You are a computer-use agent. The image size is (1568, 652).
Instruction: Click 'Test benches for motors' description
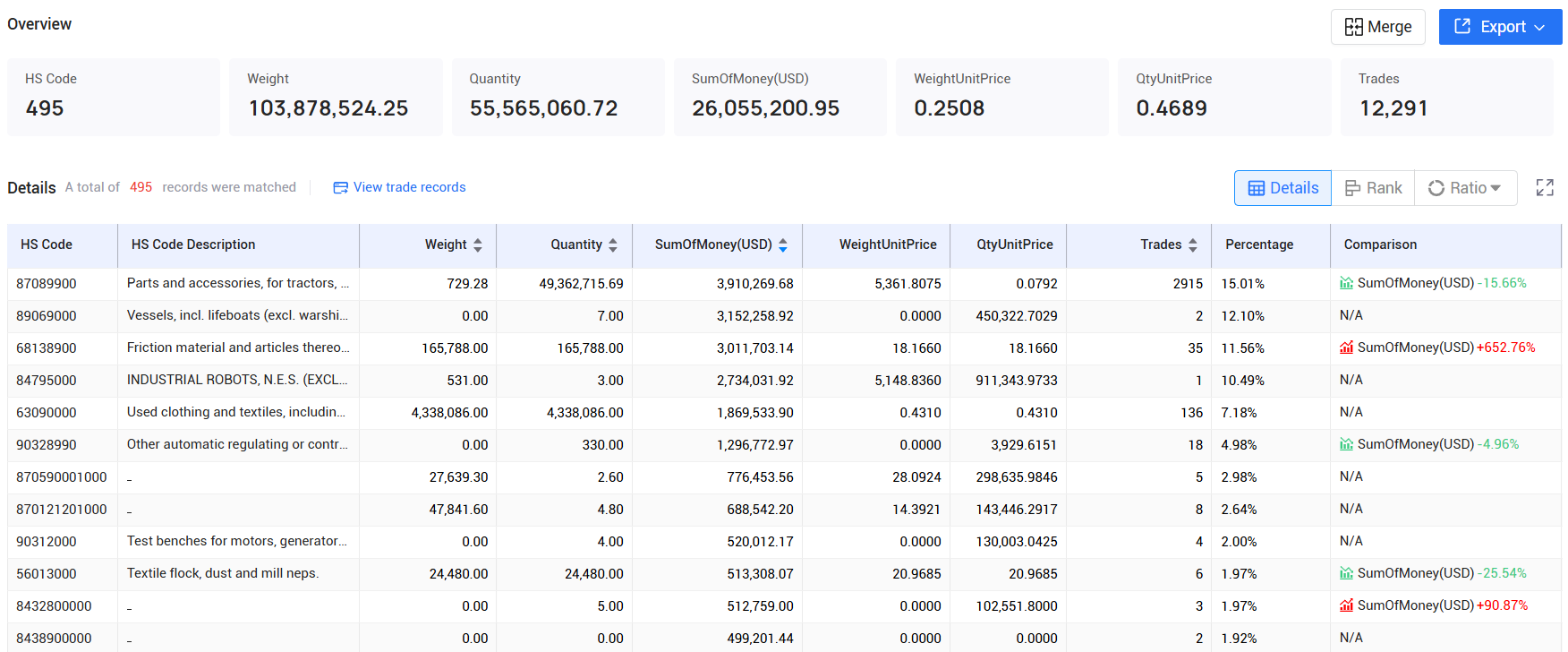pyautogui.click(x=237, y=541)
